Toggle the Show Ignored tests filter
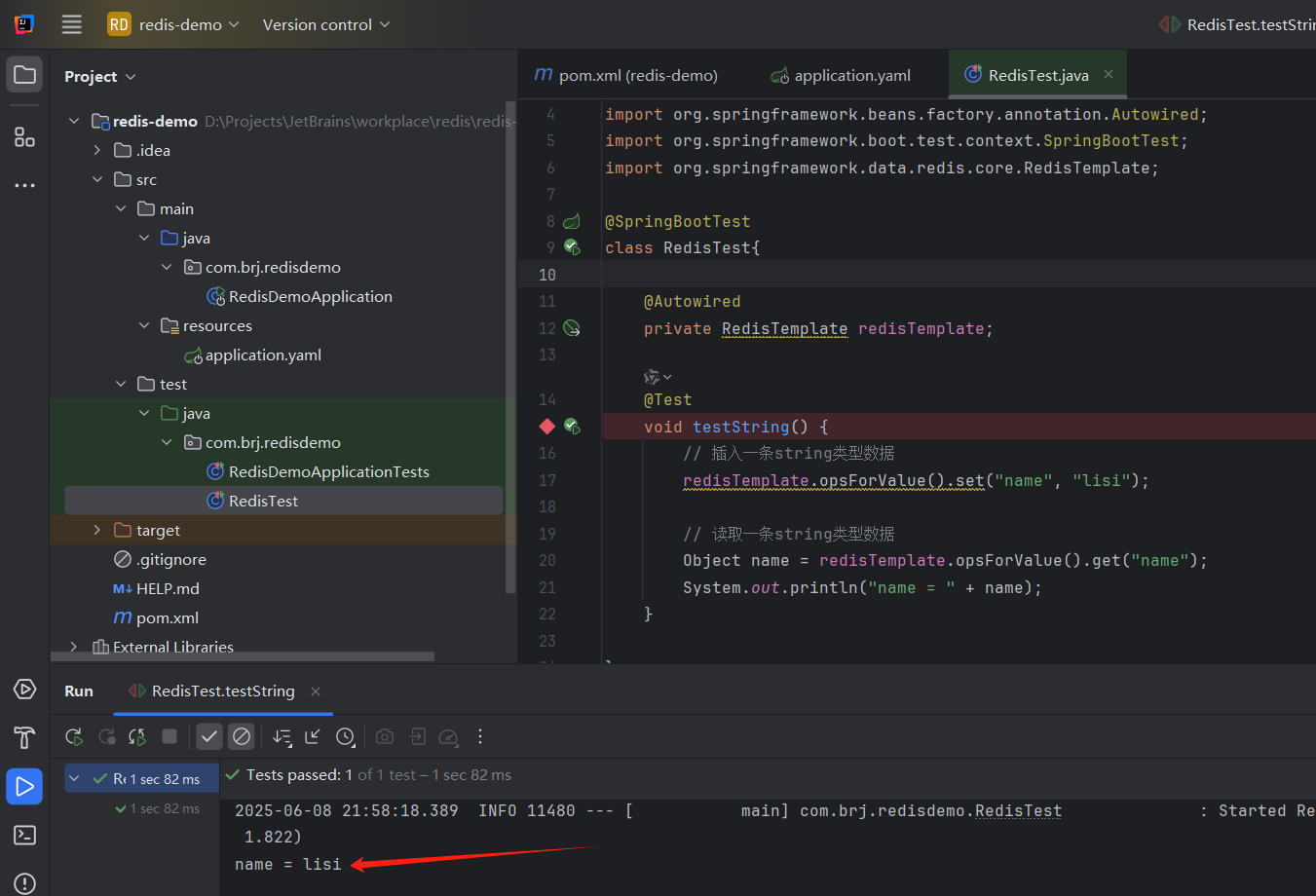Image resolution: width=1316 pixels, height=896 pixels. 242,737
